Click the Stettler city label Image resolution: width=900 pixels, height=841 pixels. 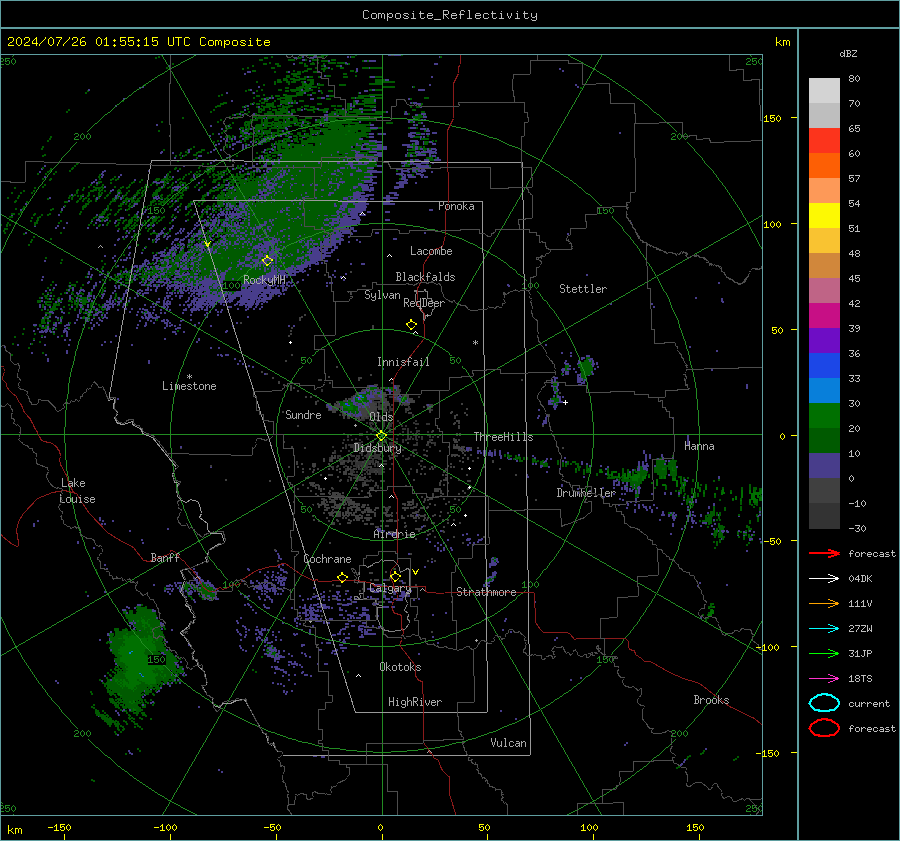coord(583,289)
